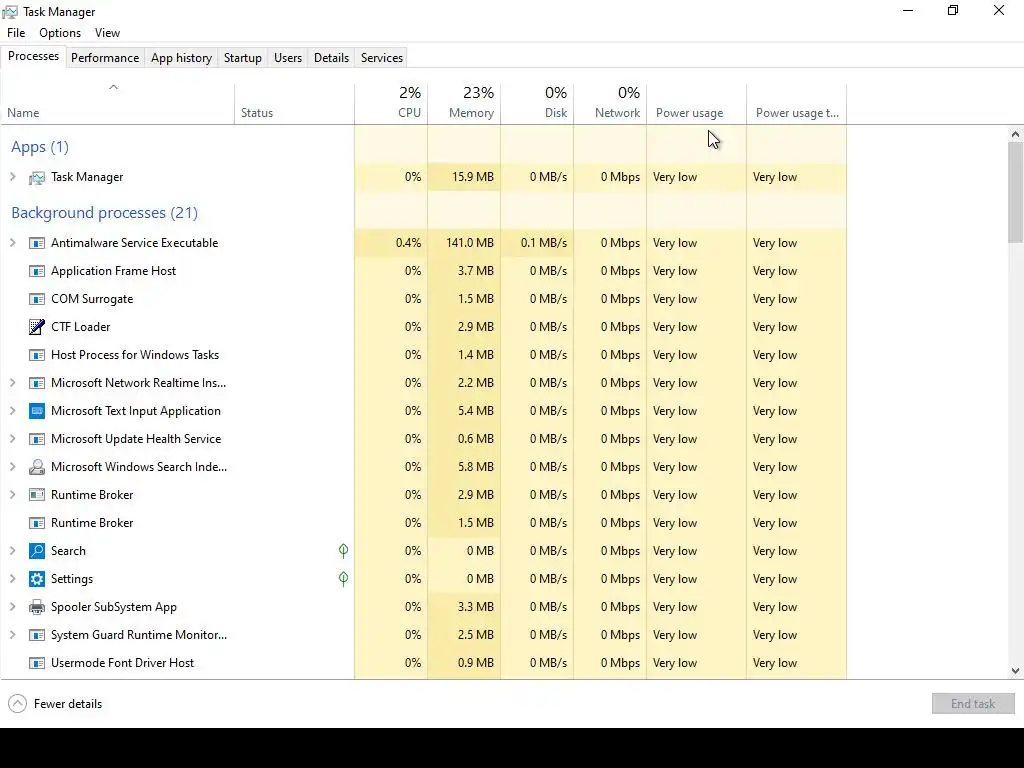
Task: Click the vertical scrollbar thumb
Action: (x=1015, y=191)
